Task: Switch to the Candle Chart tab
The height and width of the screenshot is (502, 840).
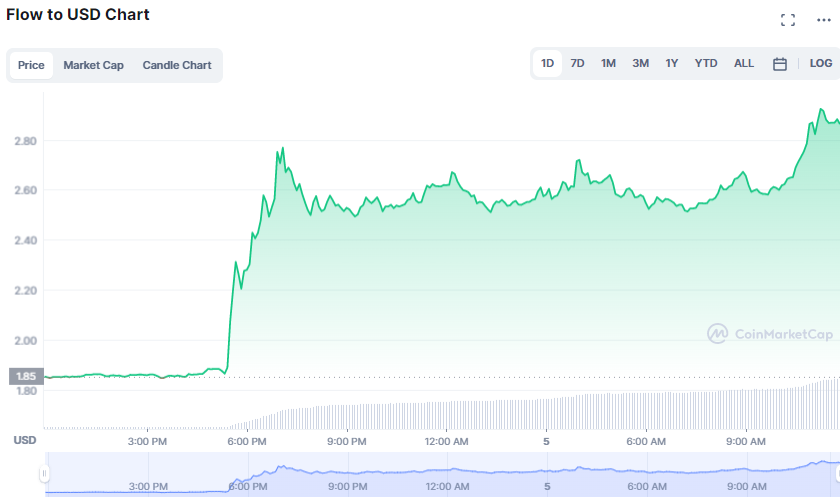Action: click(177, 65)
